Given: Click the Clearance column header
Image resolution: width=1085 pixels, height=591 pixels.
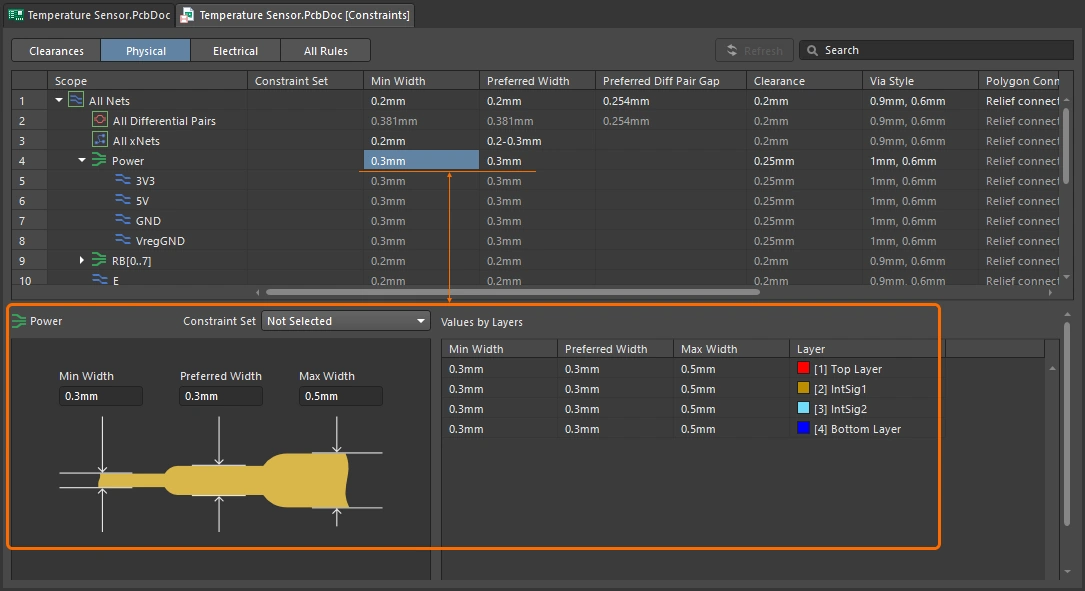Looking at the screenshot, I should [804, 80].
